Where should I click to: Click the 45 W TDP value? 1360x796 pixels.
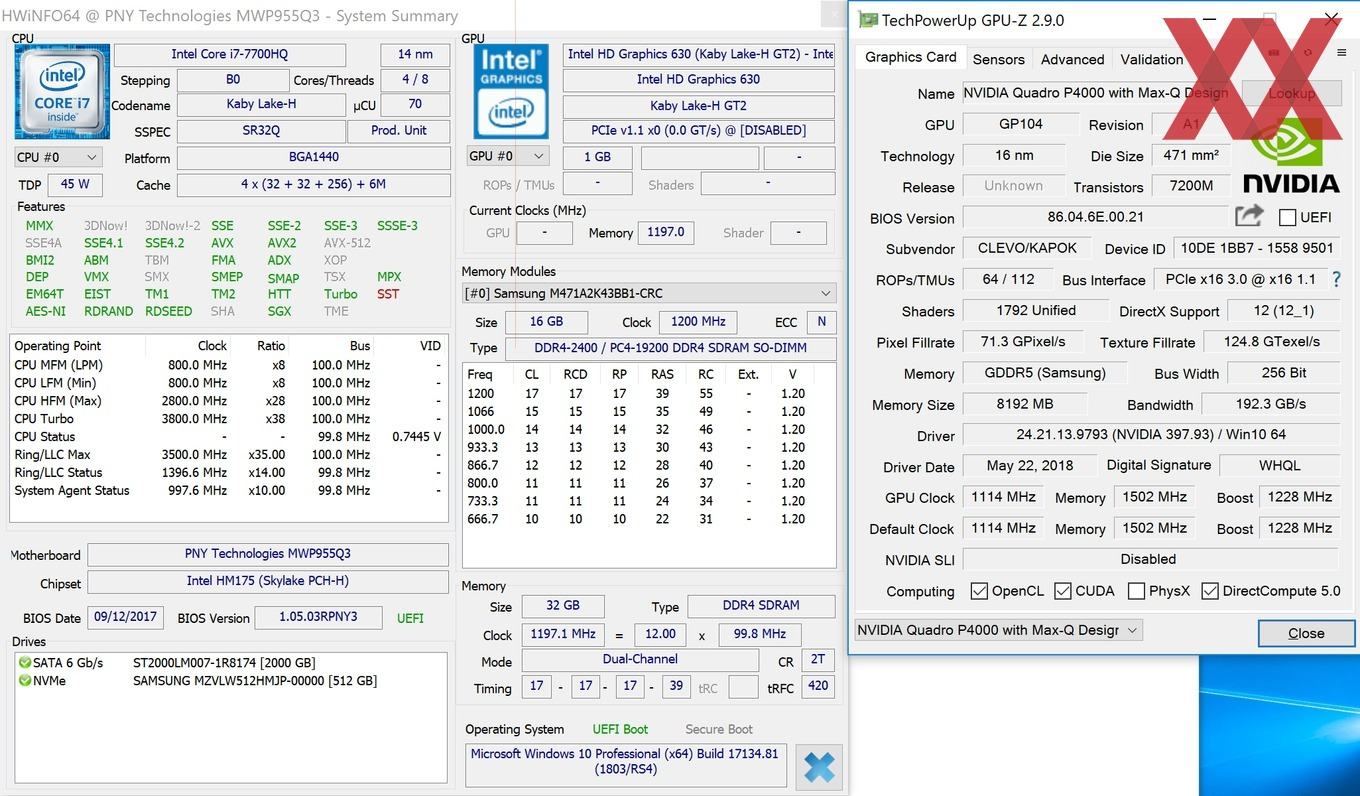click(75, 184)
